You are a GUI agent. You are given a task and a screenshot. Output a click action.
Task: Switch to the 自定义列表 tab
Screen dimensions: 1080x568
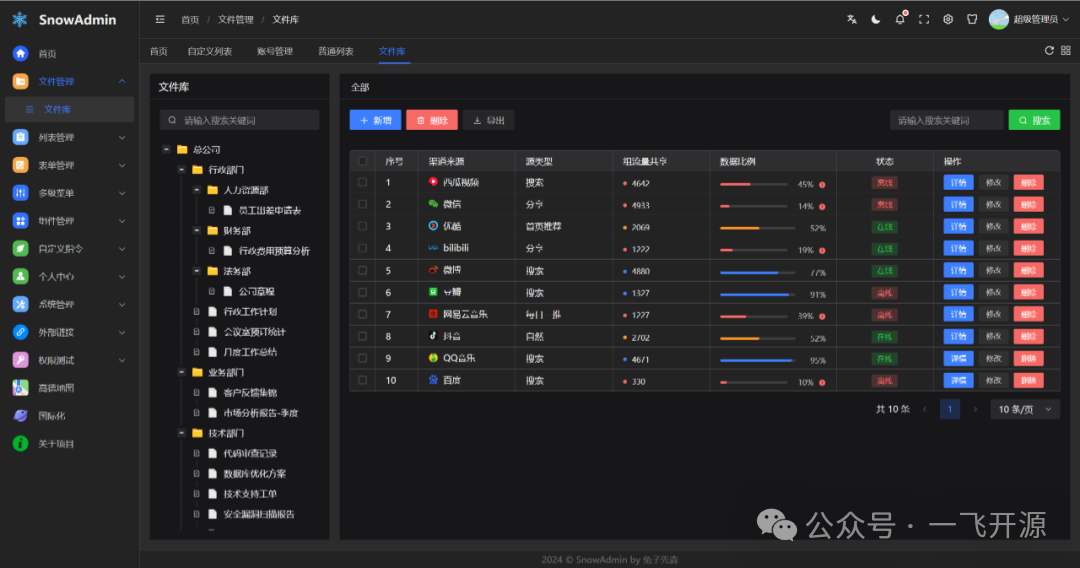209,51
